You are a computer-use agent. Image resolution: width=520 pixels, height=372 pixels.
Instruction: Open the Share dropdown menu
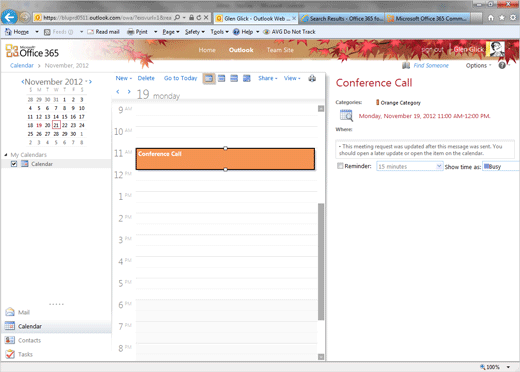click(268, 78)
